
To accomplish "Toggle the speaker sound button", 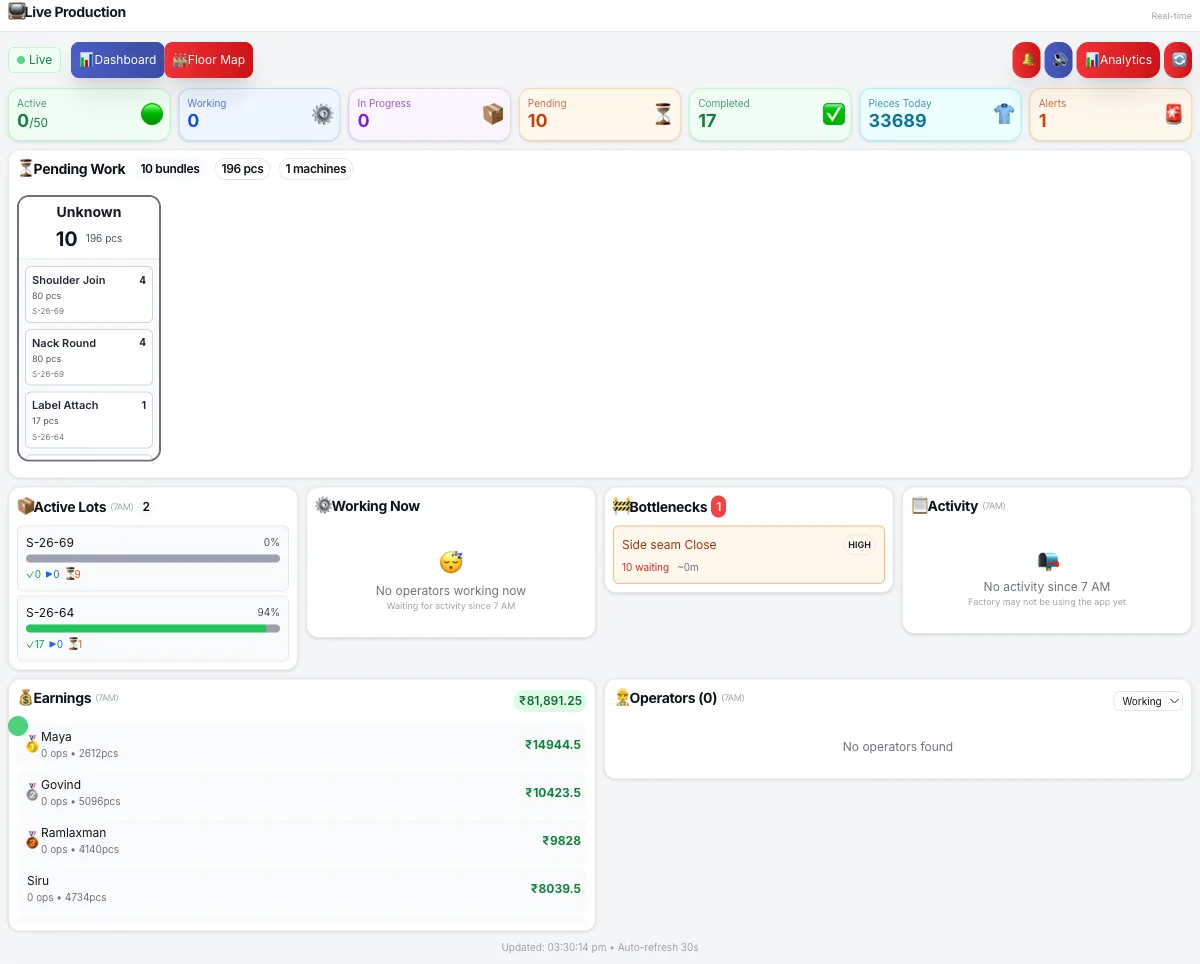I will pos(1058,60).
